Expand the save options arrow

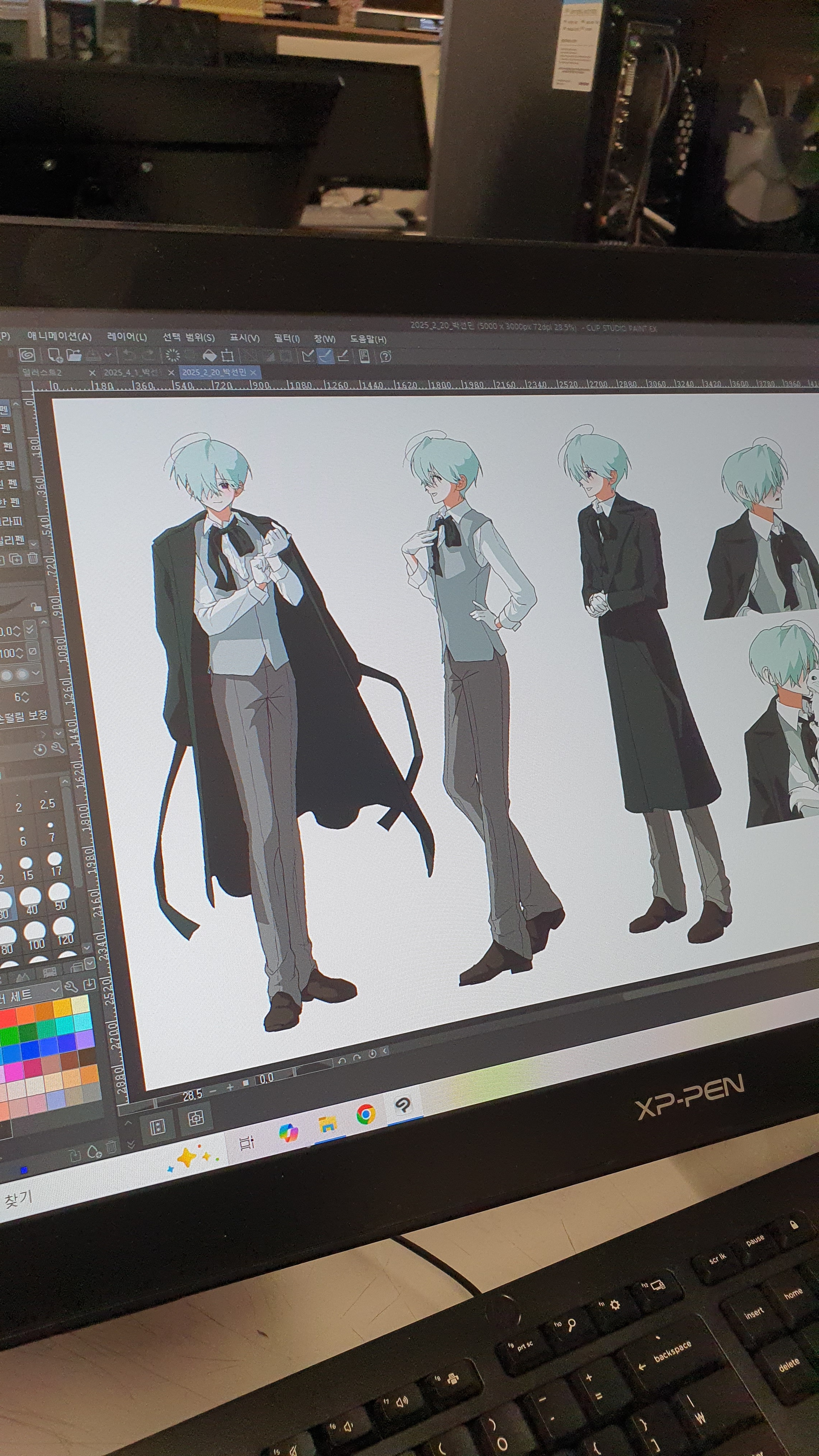click(108, 356)
